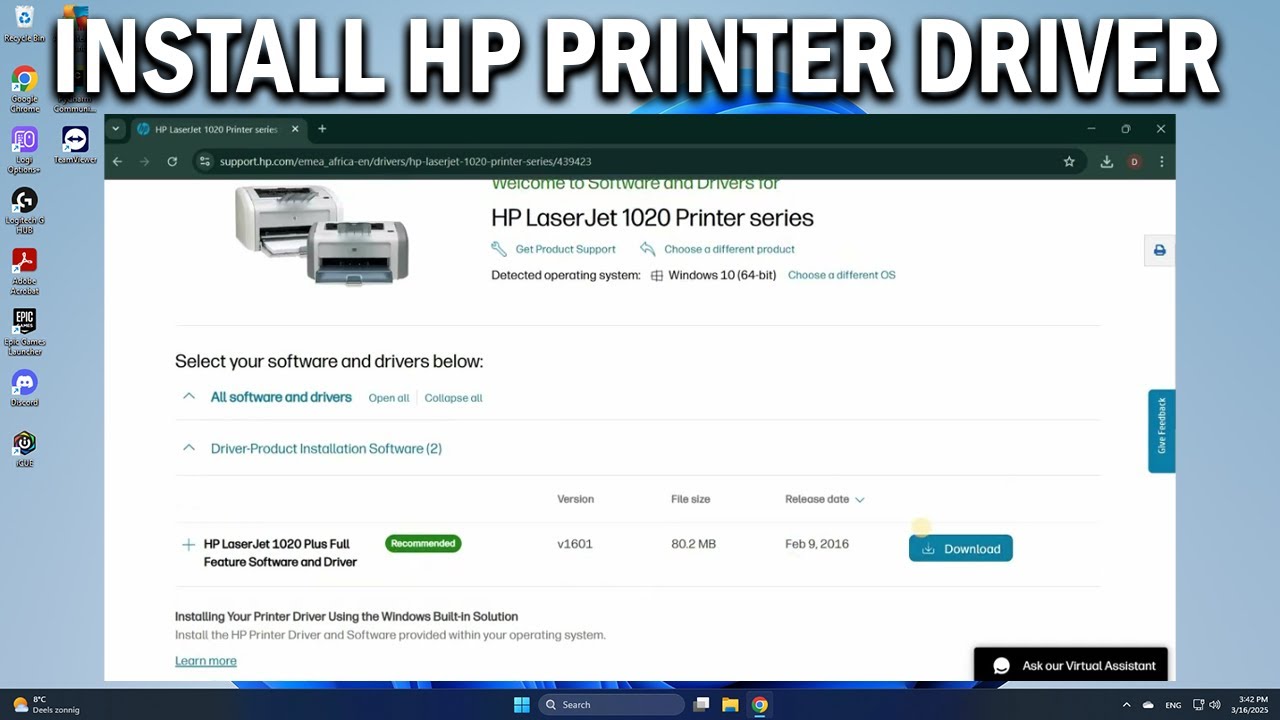Open Ask our Virtual Assistant chat
This screenshot has width=1280, height=720.
coord(1071,665)
